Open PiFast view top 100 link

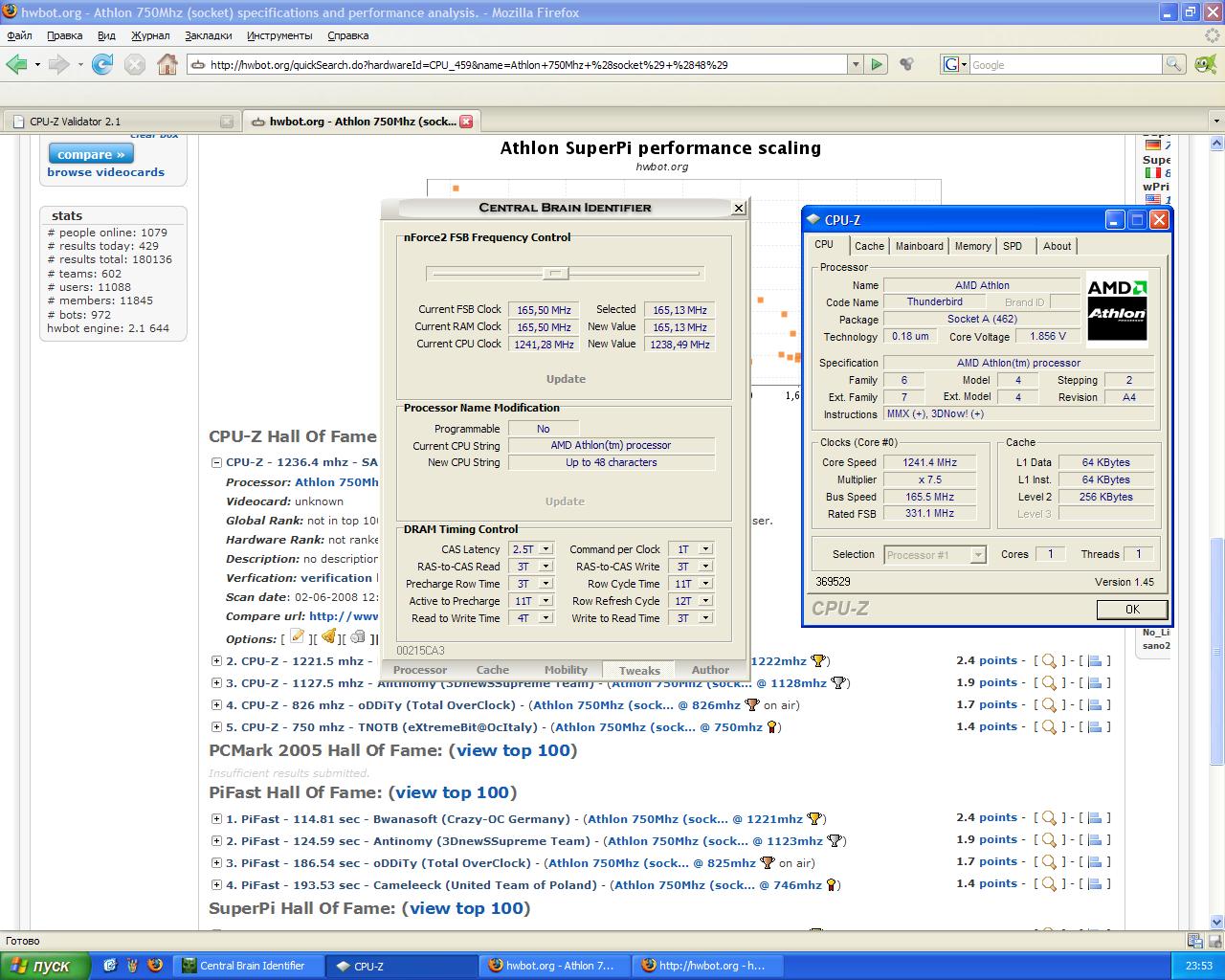[x=453, y=792]
